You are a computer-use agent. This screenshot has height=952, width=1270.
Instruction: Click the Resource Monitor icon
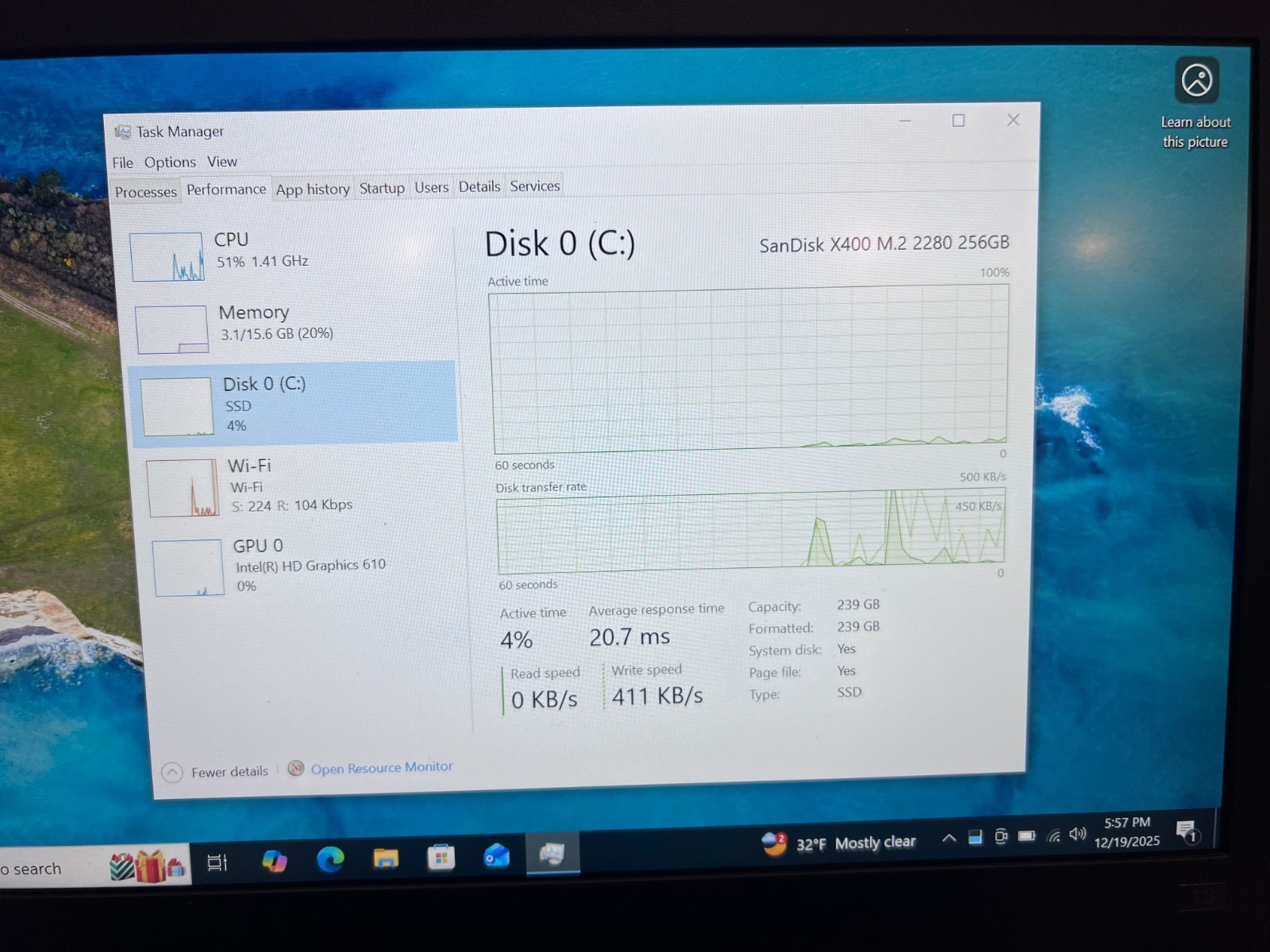coord(296,769)
